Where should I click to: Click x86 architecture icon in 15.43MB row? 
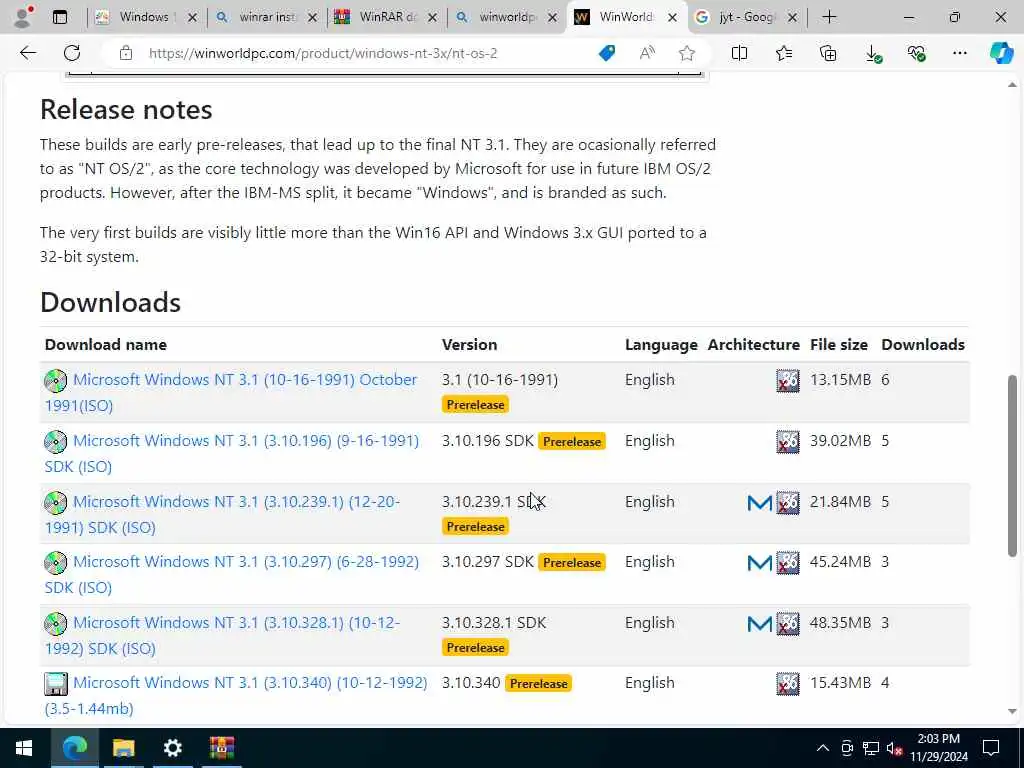pos(788,684)
